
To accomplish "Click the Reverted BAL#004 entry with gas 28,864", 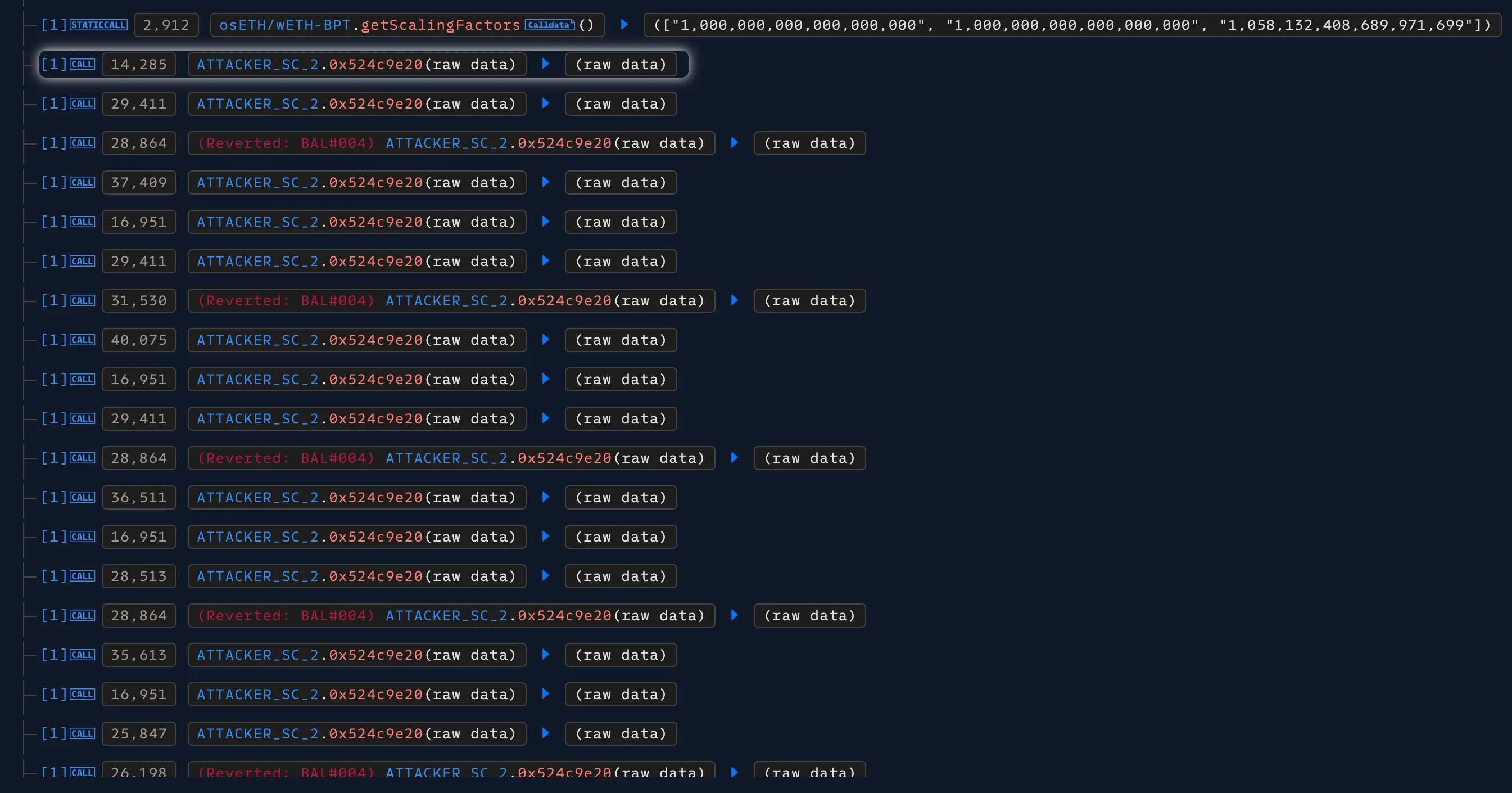I will (451, 143).
